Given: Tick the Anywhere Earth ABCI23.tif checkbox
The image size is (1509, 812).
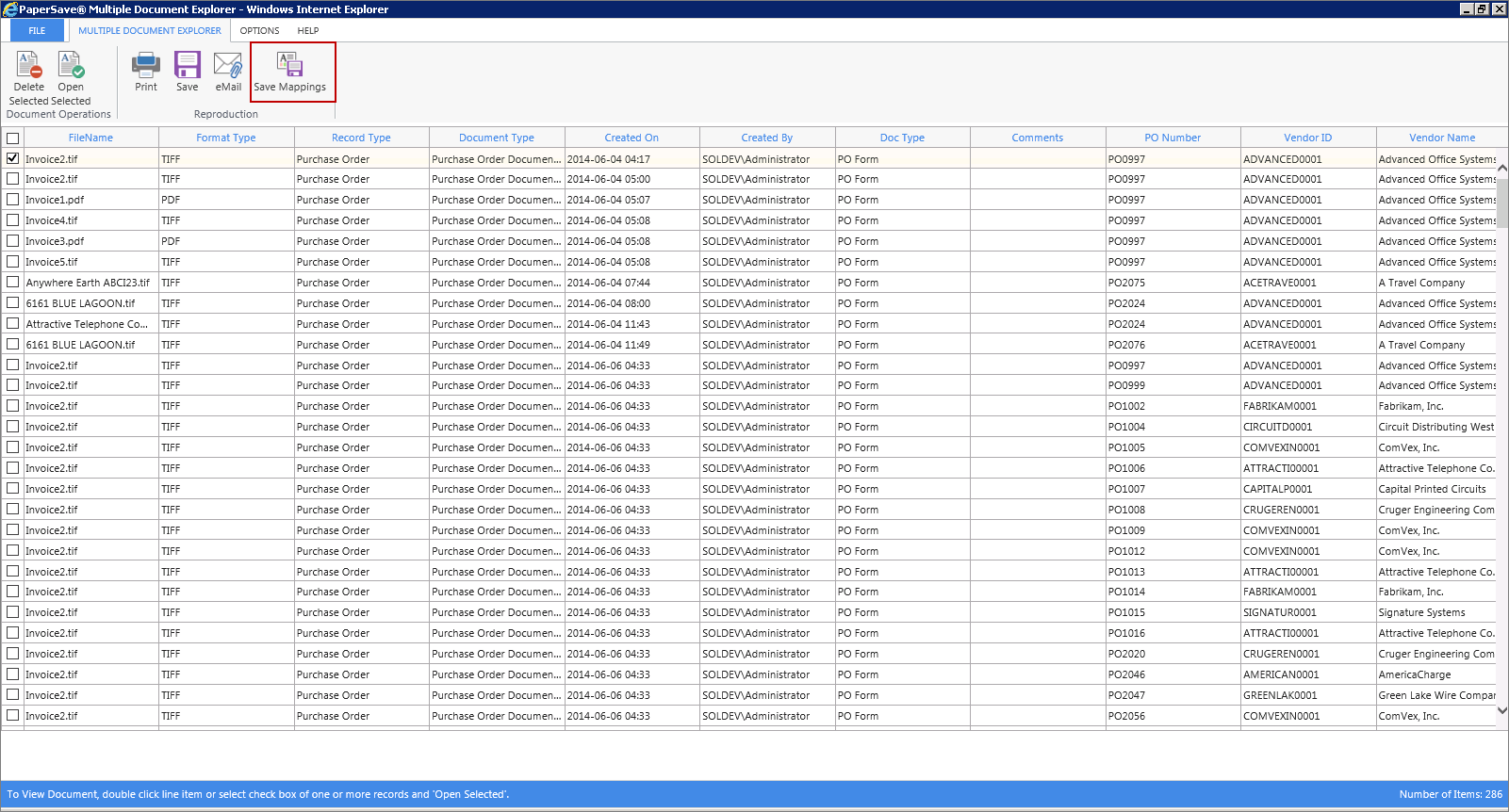Looking at the screenshot, I should pos(13,282).
